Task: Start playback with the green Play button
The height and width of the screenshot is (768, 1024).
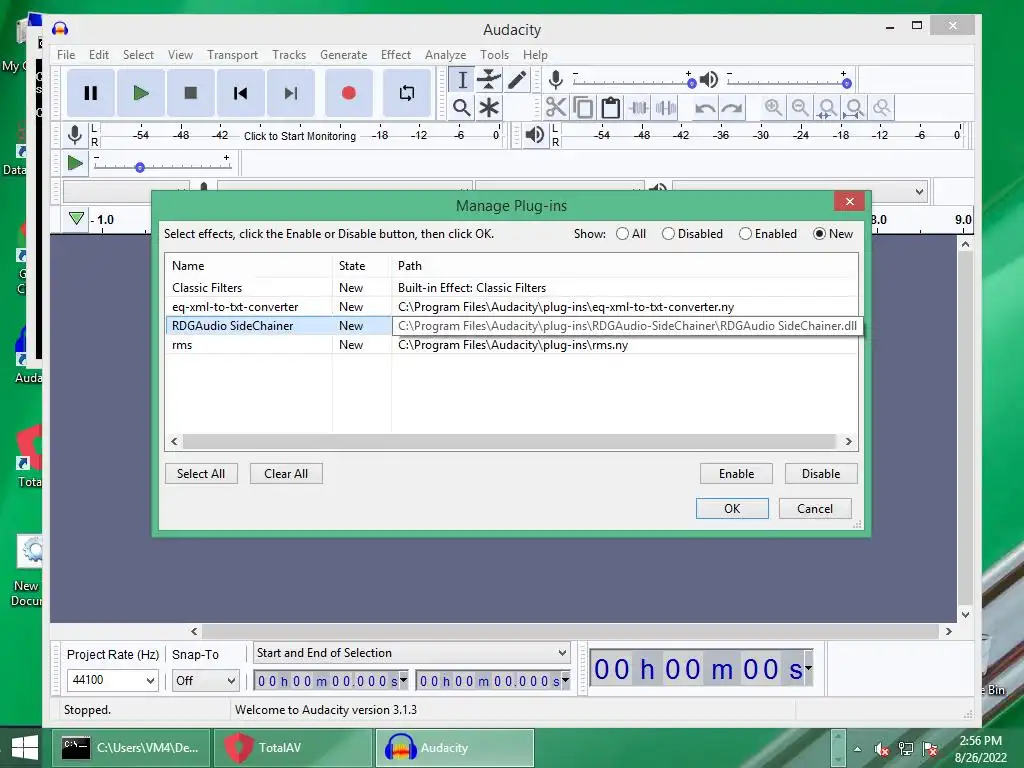Action: click(140, 93)
